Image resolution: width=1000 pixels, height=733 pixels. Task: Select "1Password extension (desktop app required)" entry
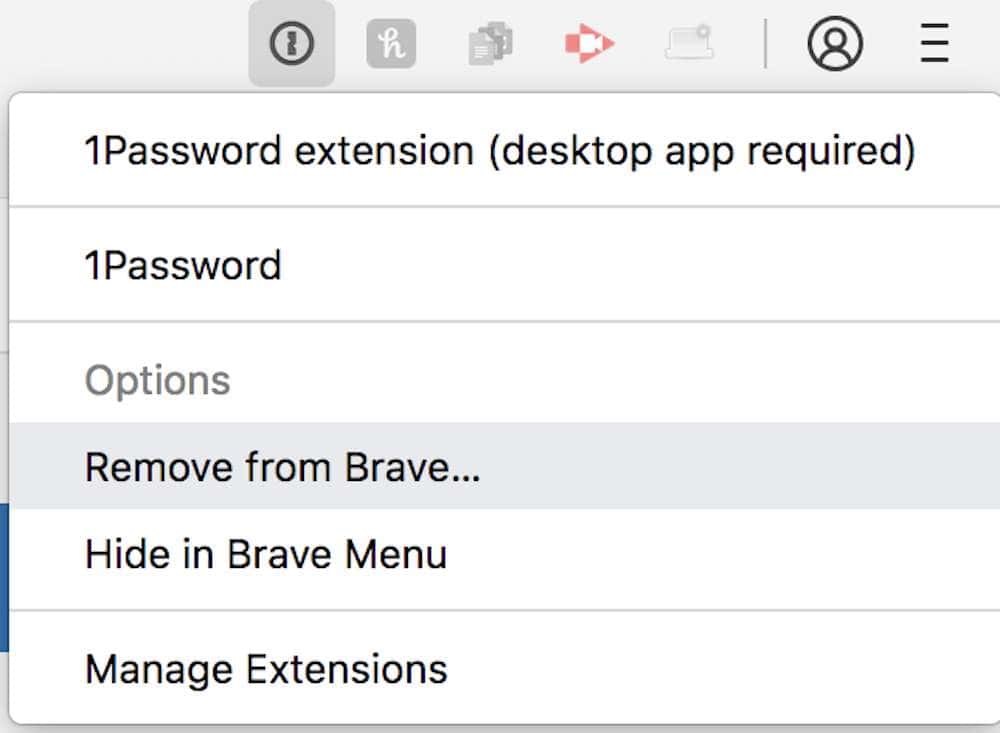(499, 151)
